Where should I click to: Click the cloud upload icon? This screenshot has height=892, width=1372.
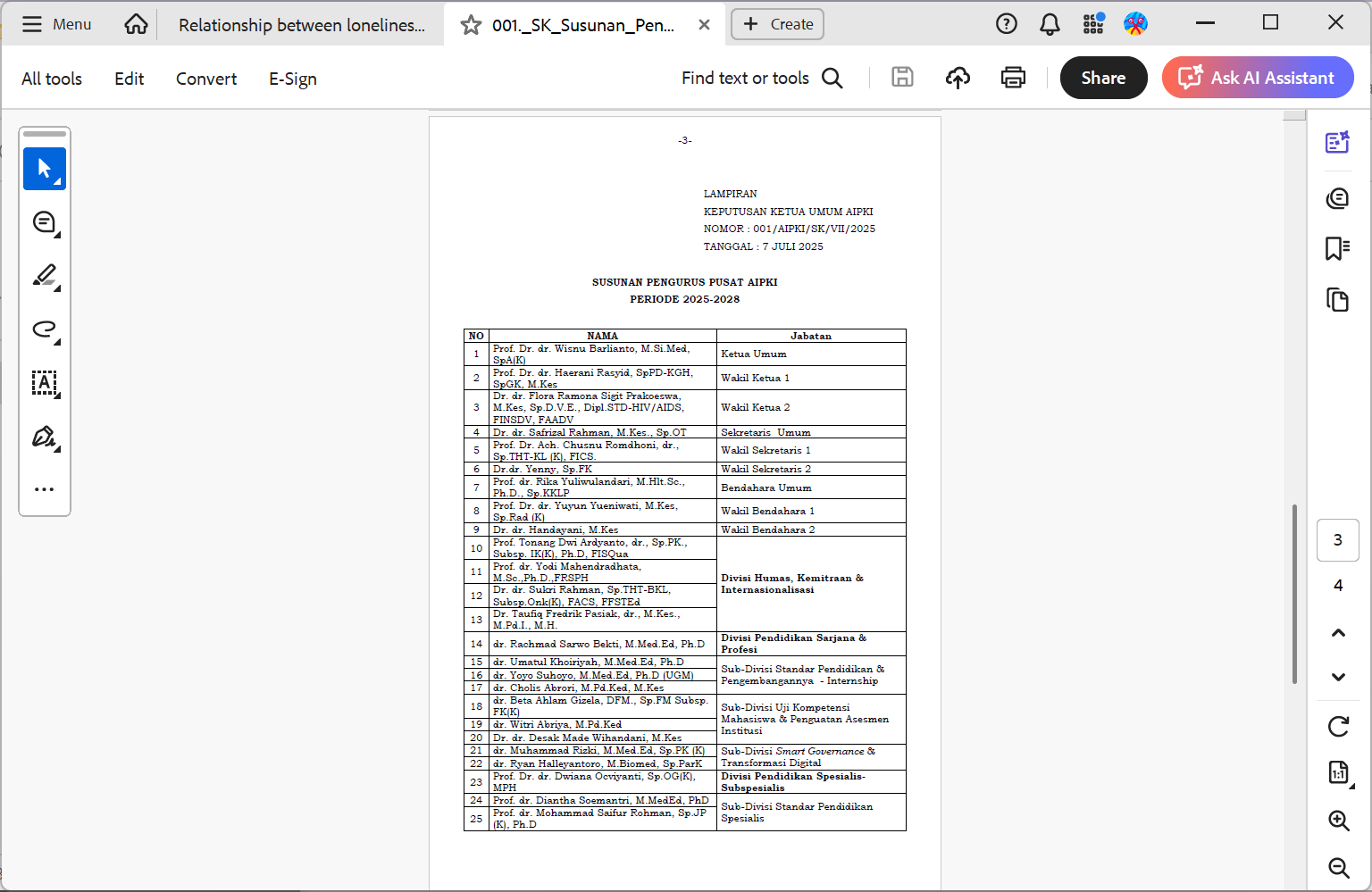(x=958, y=78)
